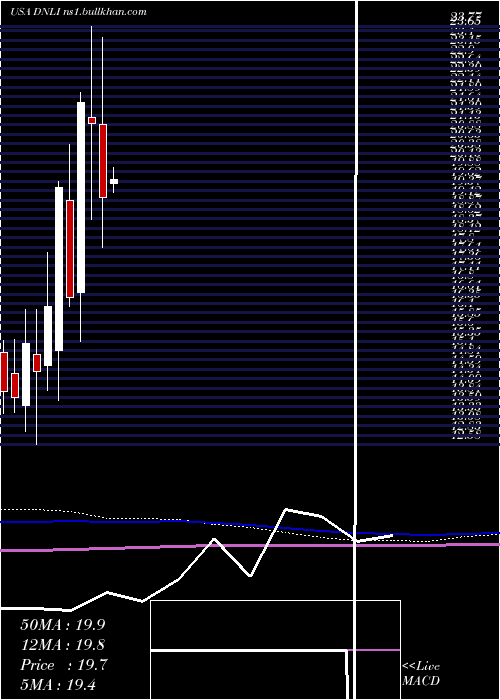Image resolution: width=500 pixels, height=700 pixels.
Task: Click the 'USA DNLI ns1.bullkhan.com' chart title
Action: 79,12
